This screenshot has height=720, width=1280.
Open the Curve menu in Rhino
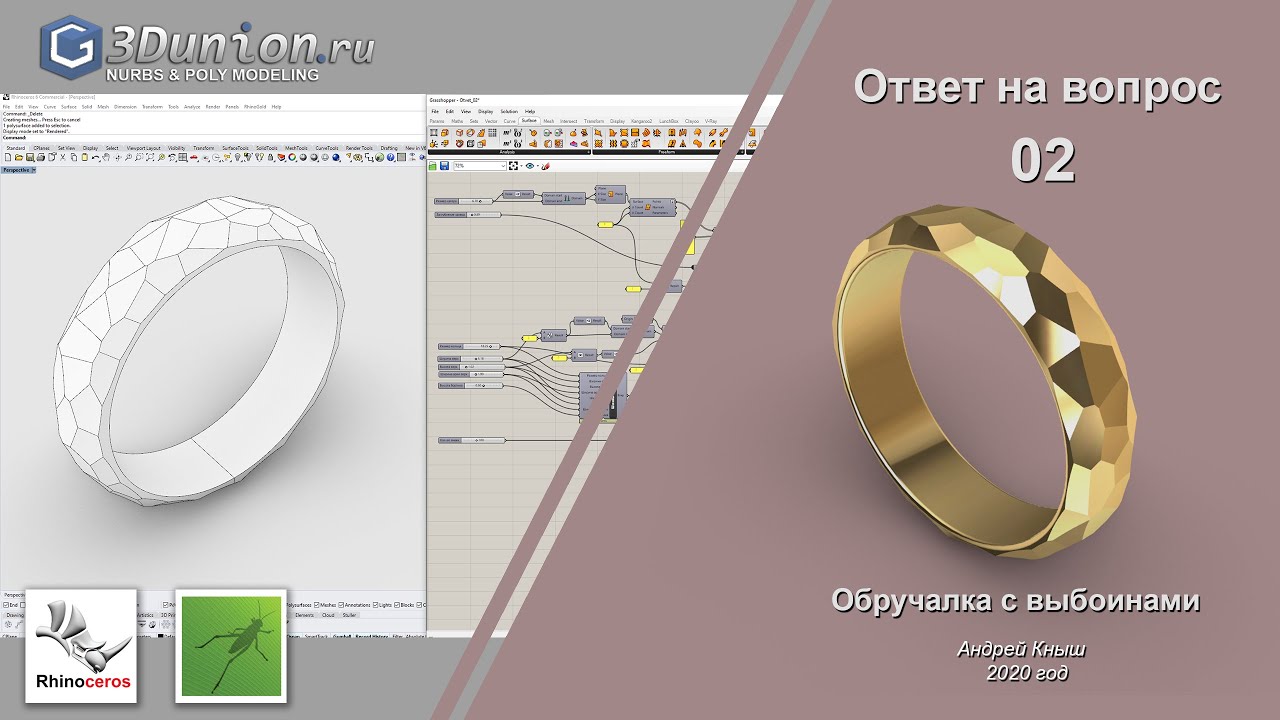[x=50, y=107]
